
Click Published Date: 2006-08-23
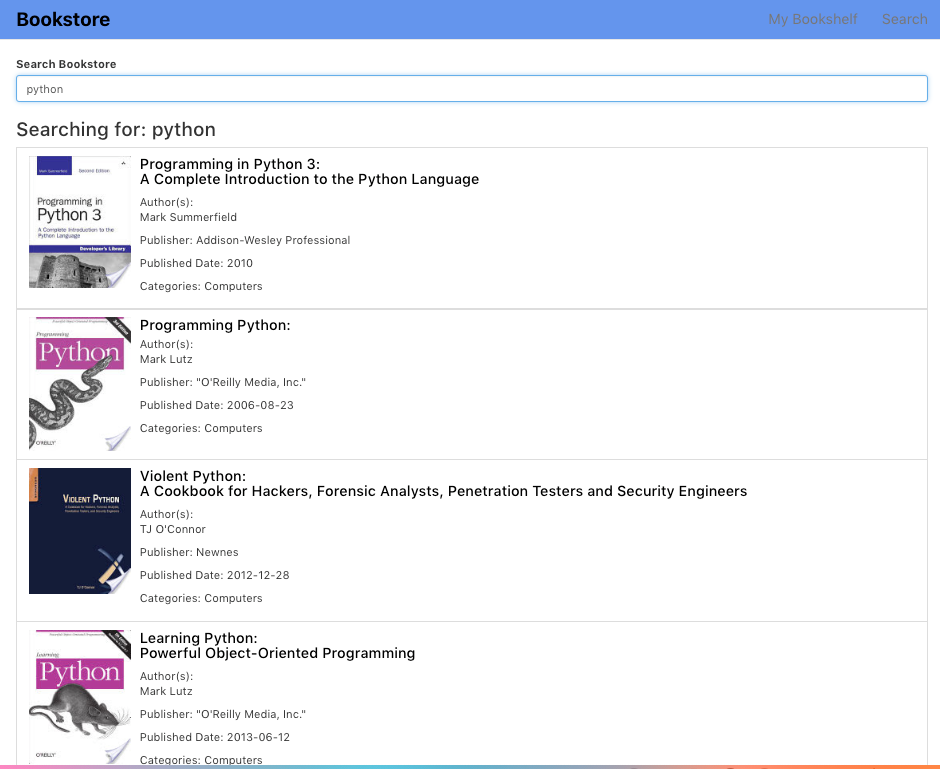click(x=216, y=405)
